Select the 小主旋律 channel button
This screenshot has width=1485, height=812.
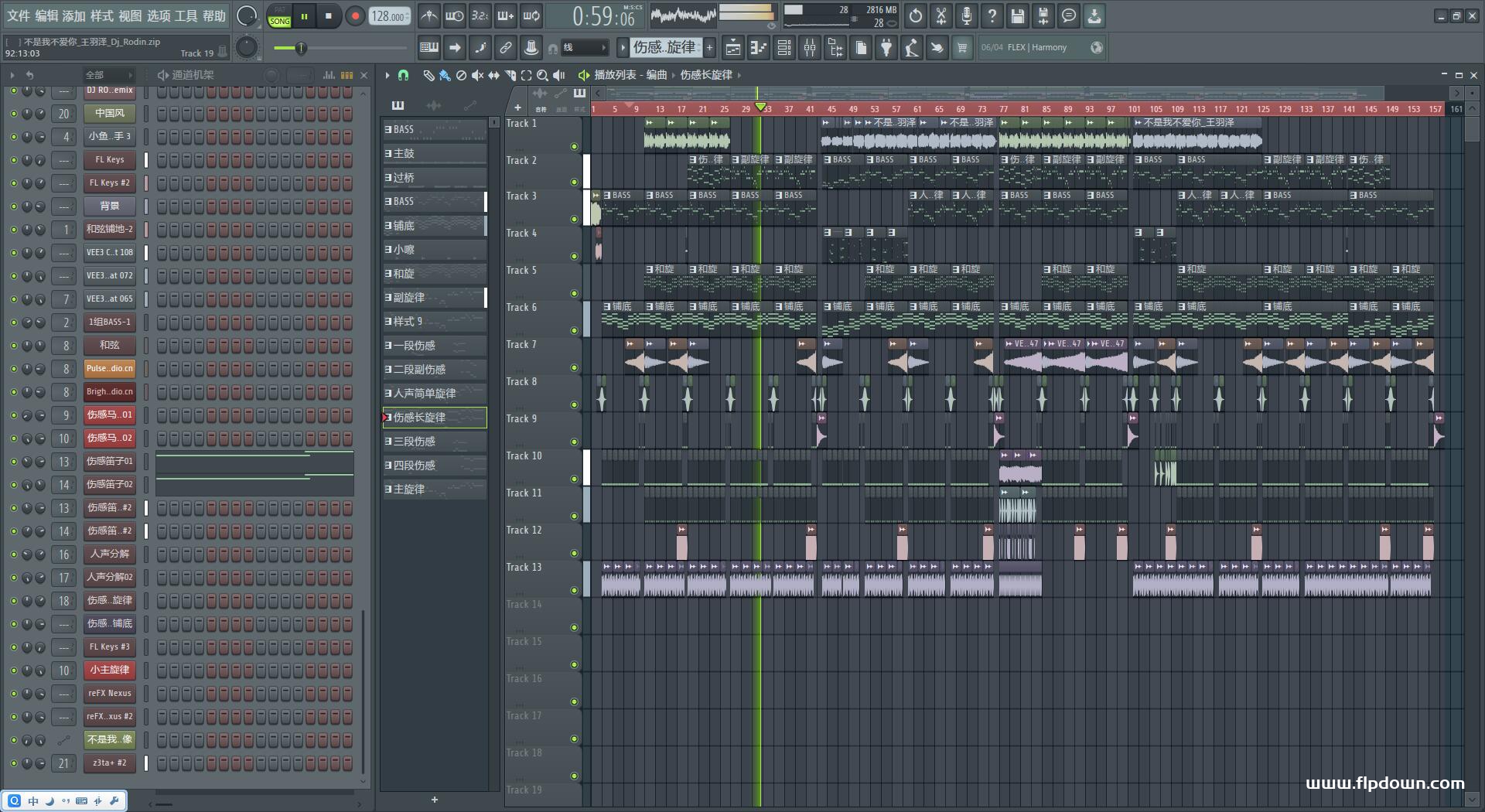click(x=109, y=670)
